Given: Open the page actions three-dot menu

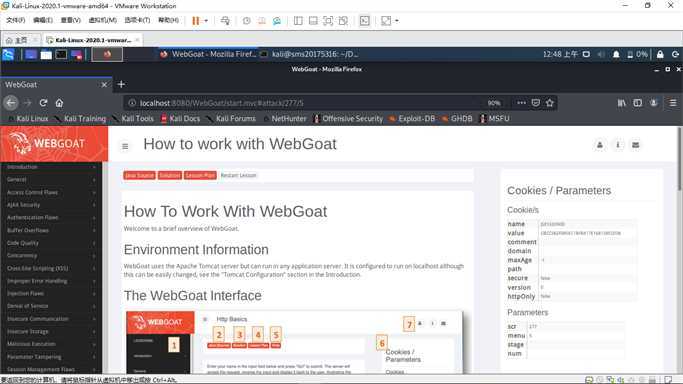Looking at the screenshot, I should [521, 103].
